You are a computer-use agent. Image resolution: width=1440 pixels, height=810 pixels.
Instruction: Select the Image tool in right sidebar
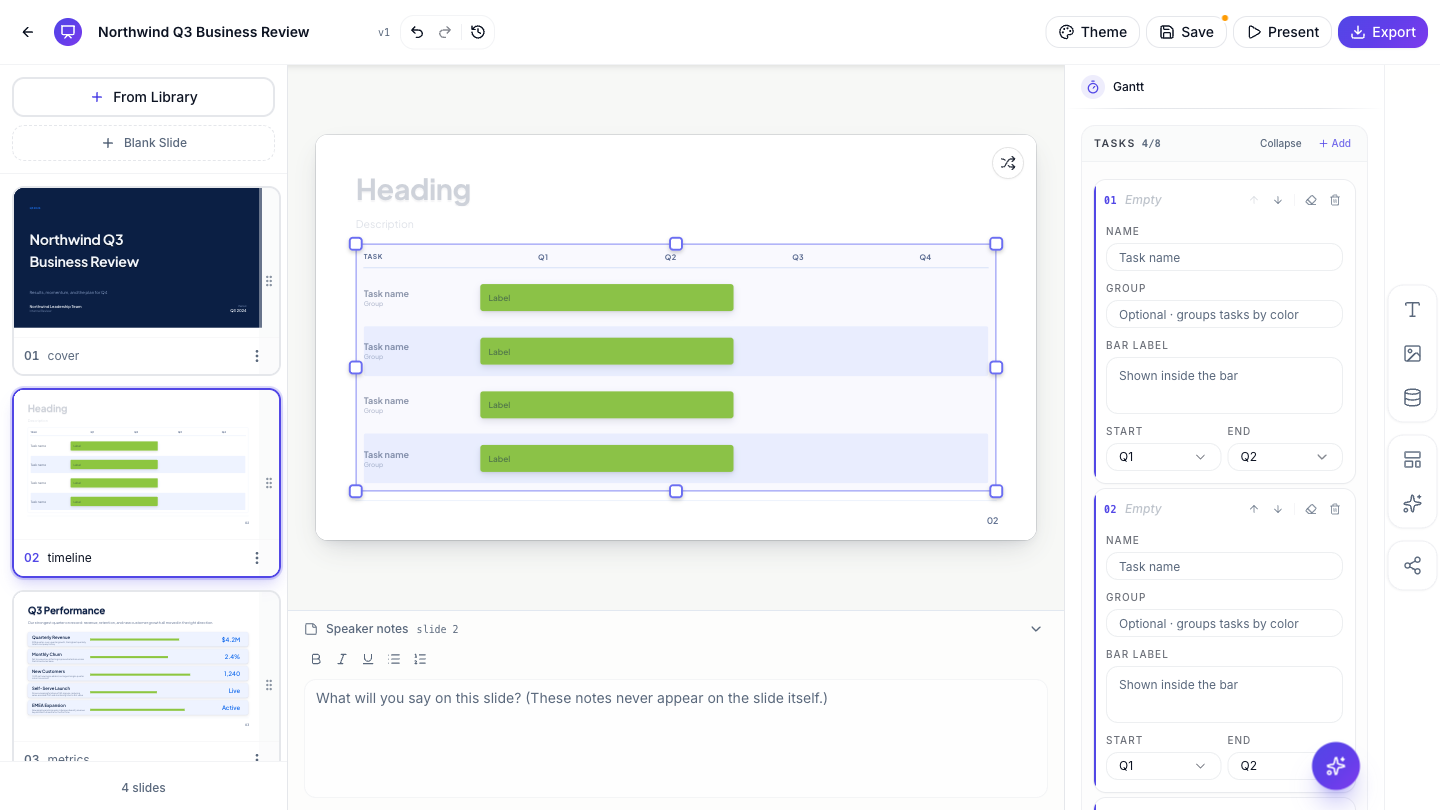pyautogui.click(x=1412, y=354)
